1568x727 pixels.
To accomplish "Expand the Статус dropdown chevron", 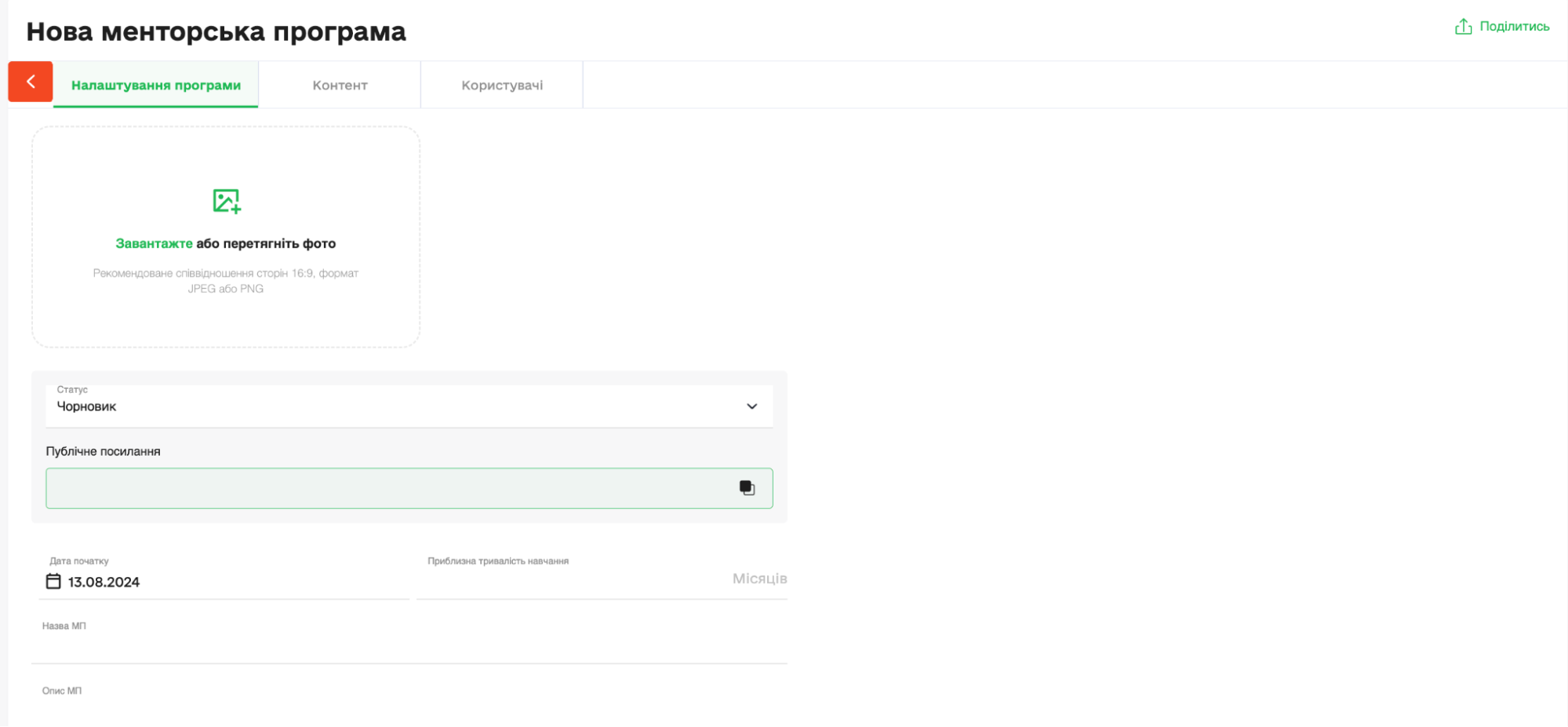I will [751, 406].
